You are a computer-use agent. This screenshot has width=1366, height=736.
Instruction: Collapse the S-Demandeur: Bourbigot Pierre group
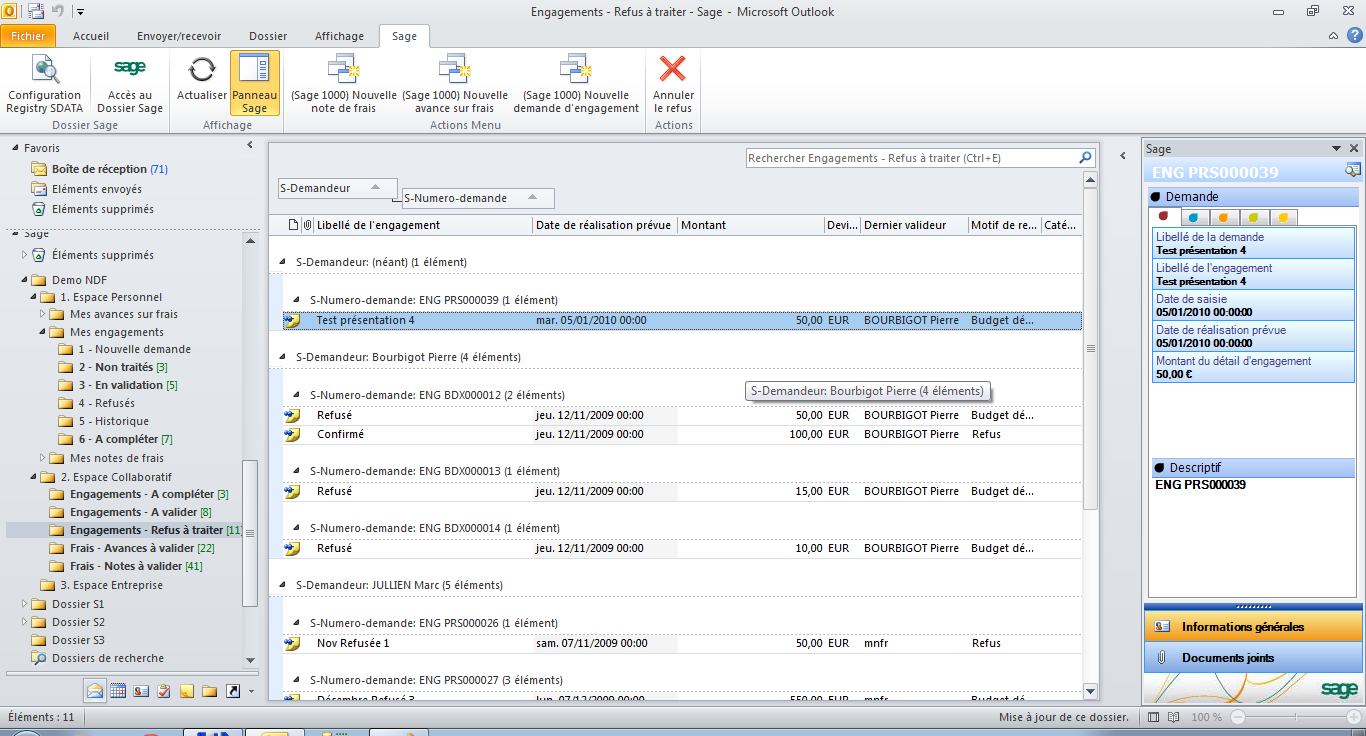click(283, 357)
